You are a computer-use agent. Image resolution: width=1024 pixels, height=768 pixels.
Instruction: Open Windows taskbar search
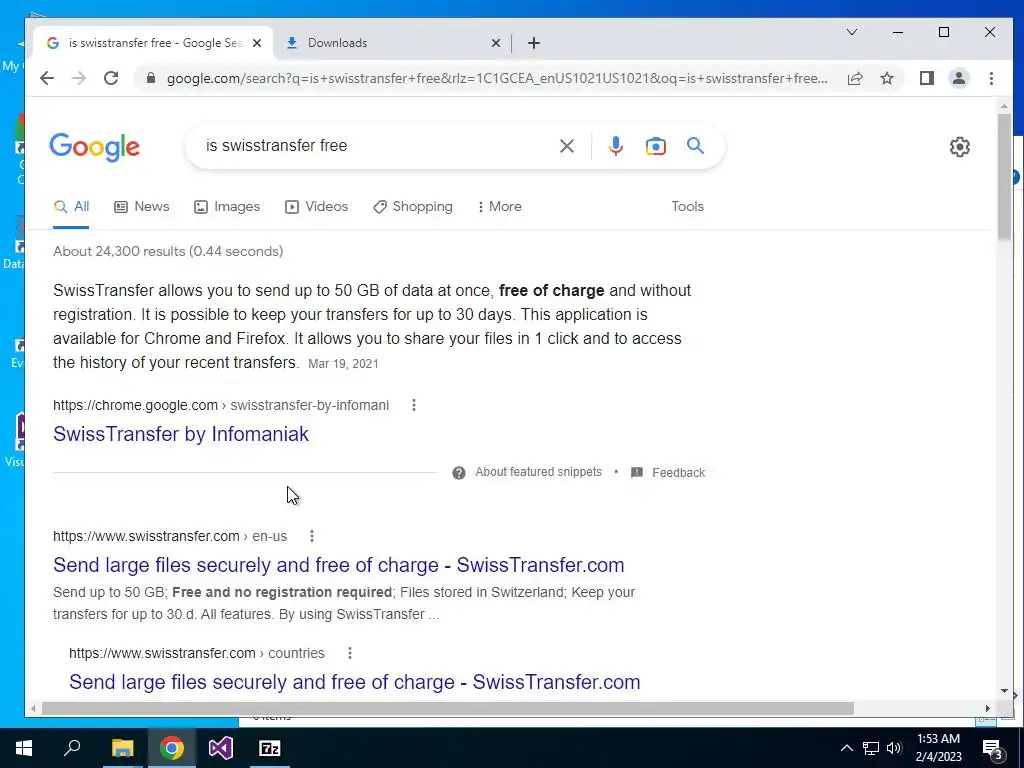72,748
